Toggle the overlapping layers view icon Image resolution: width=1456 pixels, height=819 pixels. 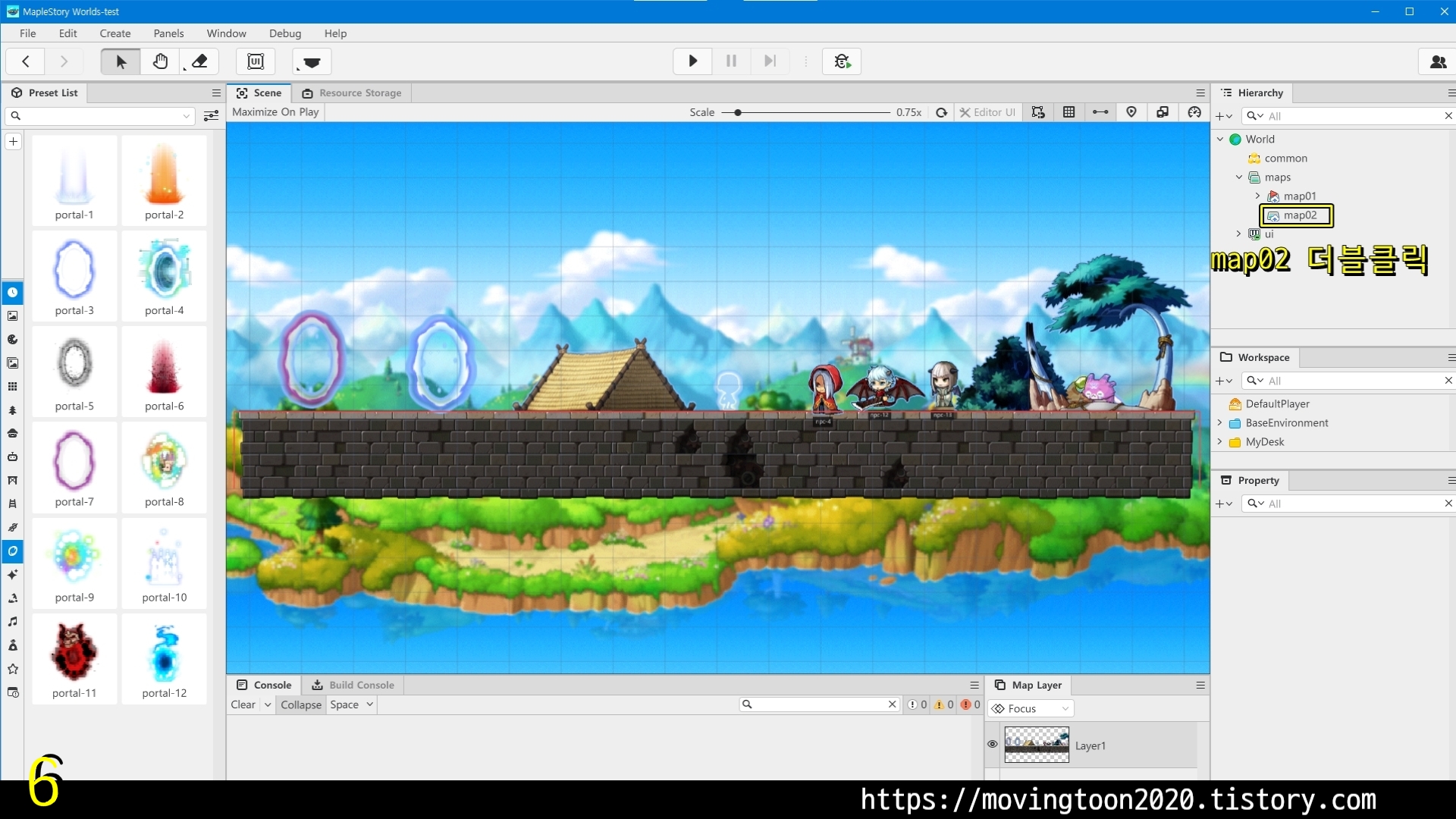[x=1163, y=112]
